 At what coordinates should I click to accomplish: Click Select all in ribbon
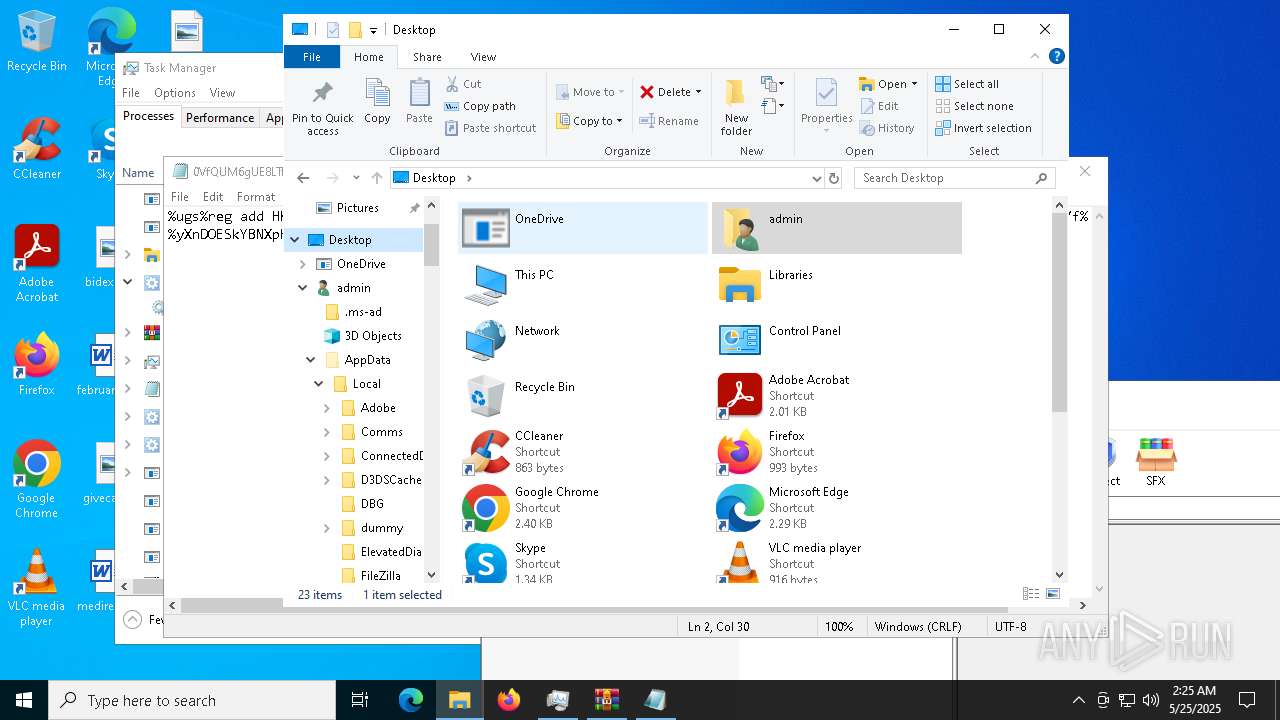point(967,84)
